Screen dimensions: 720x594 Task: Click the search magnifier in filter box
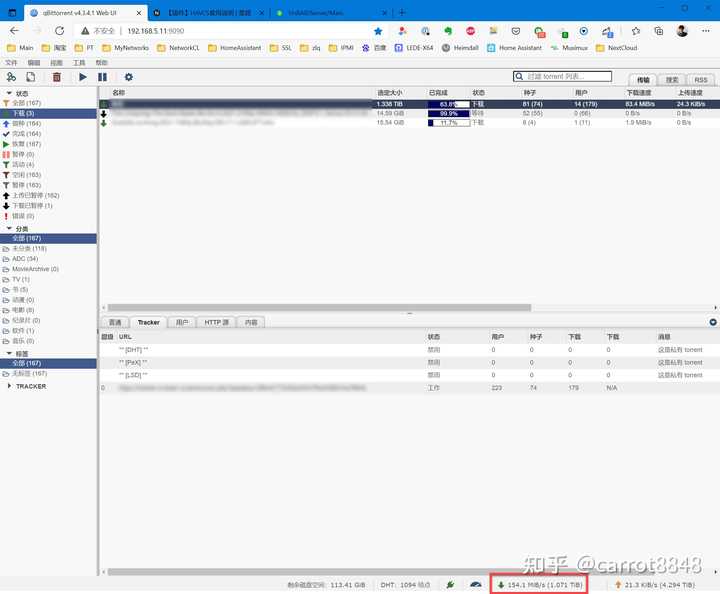pyautogui.click(x=519, y=76)
